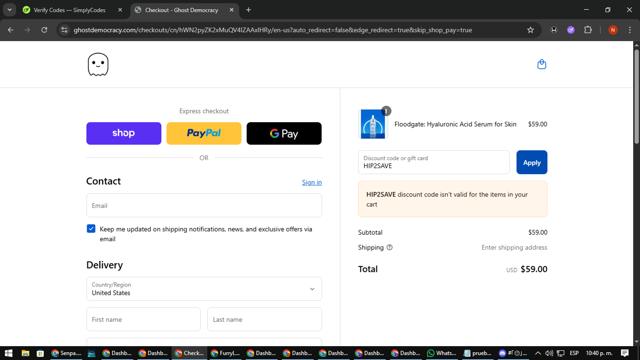Focus the Email input field
This screenshot has height=360, width=640.
pyautogui.click(x=204, y=206)
